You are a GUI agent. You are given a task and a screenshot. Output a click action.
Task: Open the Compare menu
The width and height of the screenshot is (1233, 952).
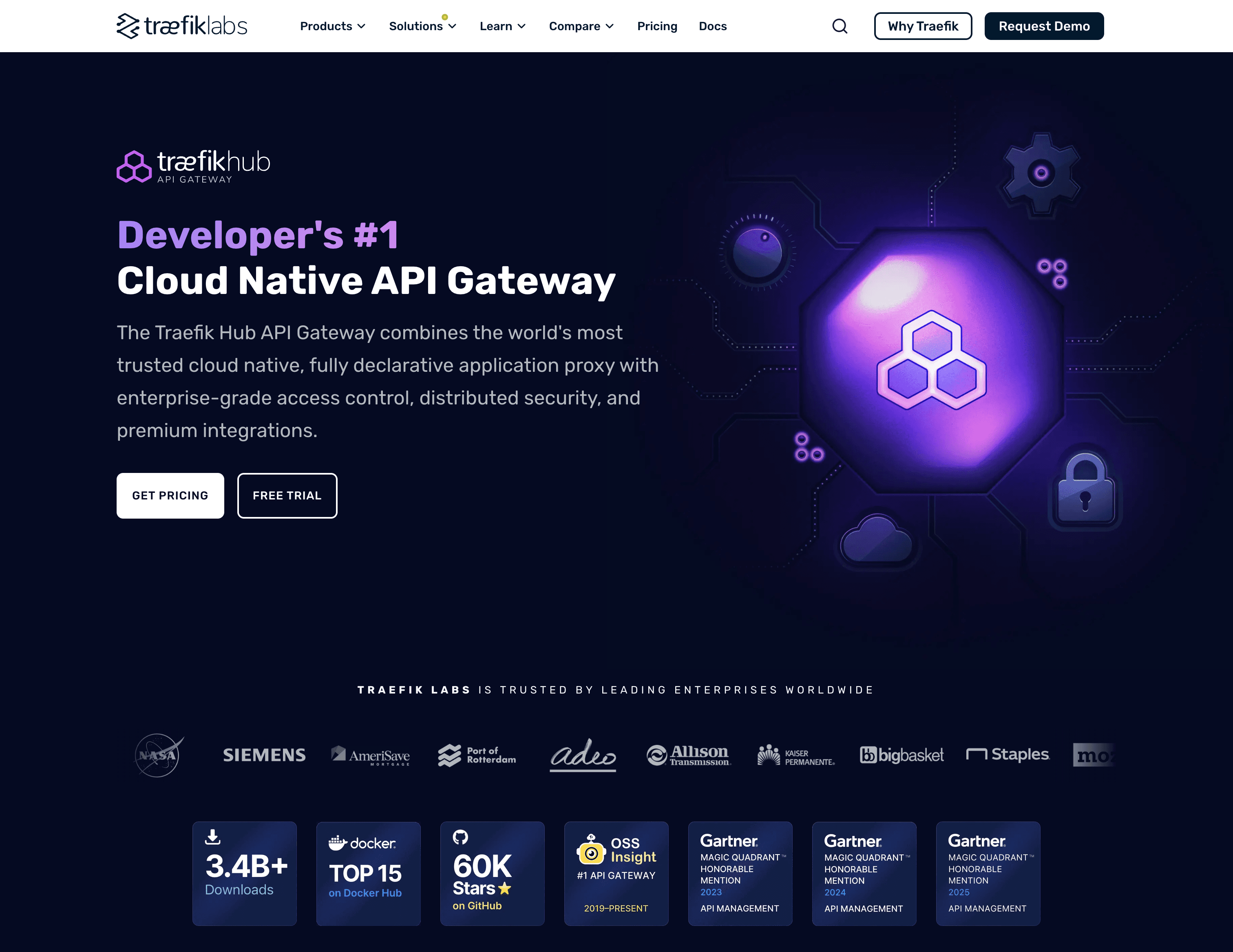581,27
